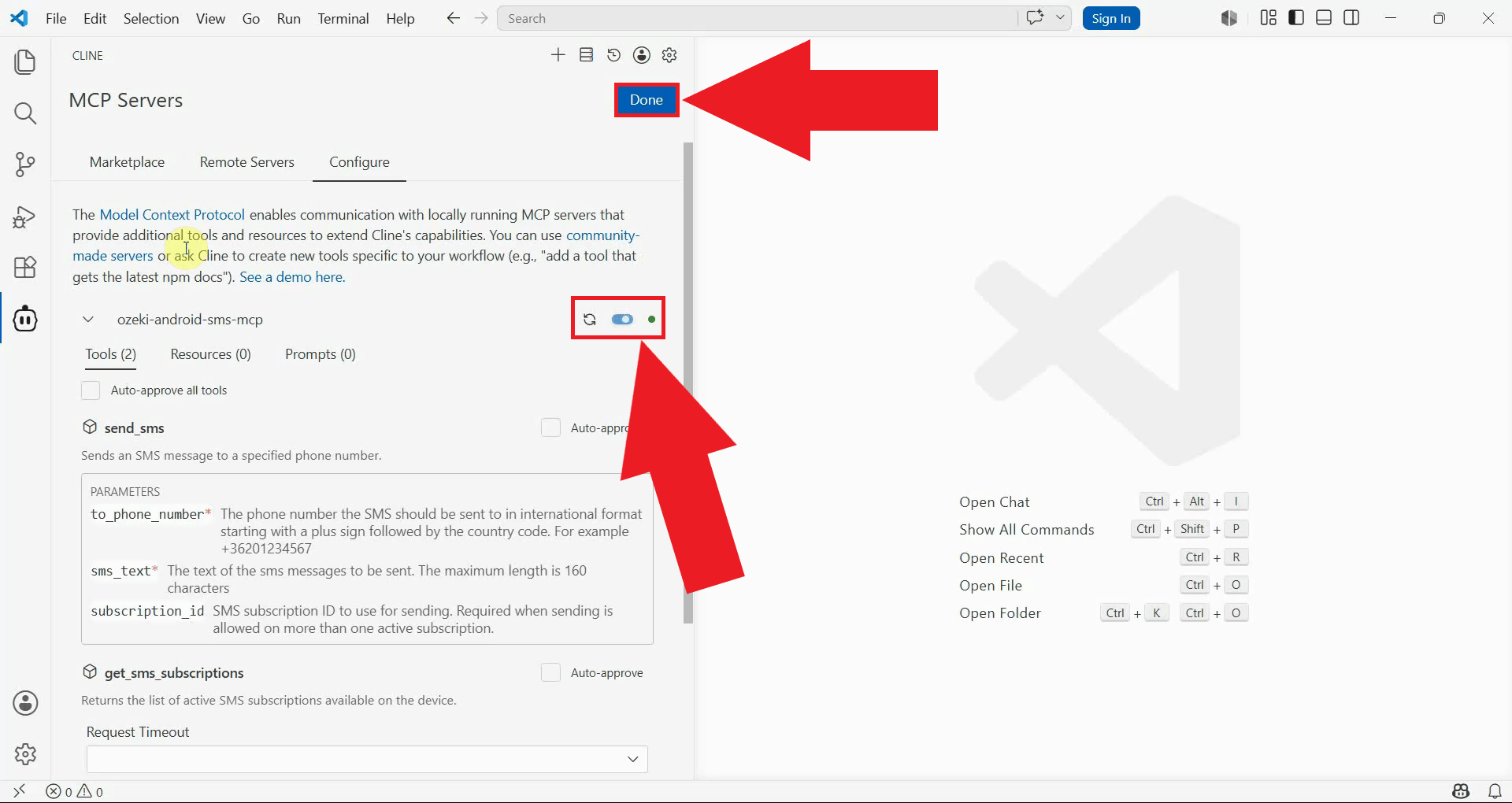This screenshot has height=803, width=1512.
Task: Click the sms_text parameter name
Action: (120, 571)
